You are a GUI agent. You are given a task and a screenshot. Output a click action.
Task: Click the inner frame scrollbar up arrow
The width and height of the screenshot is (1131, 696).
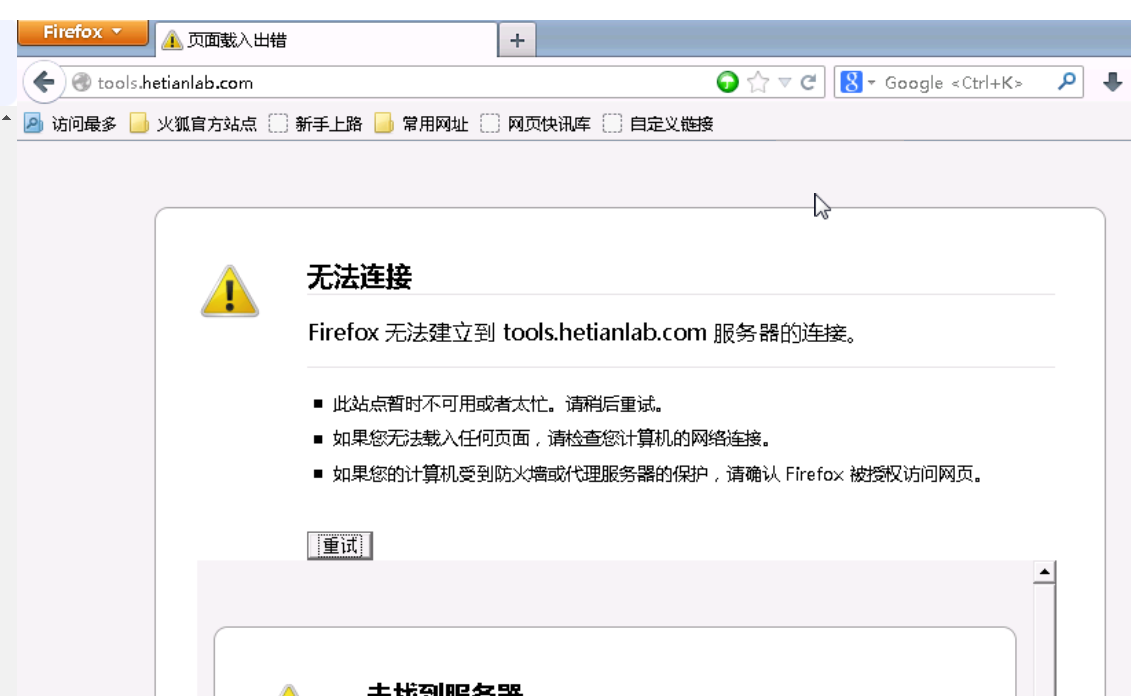(1044, 572)
